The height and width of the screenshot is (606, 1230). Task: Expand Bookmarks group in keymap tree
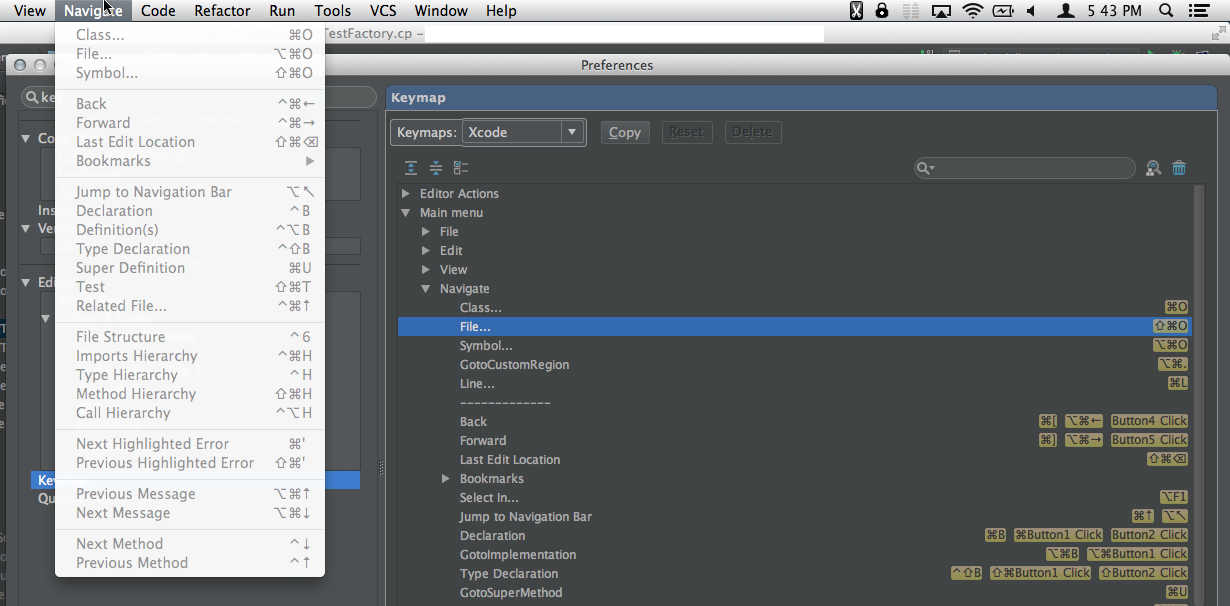coord(445,479)
